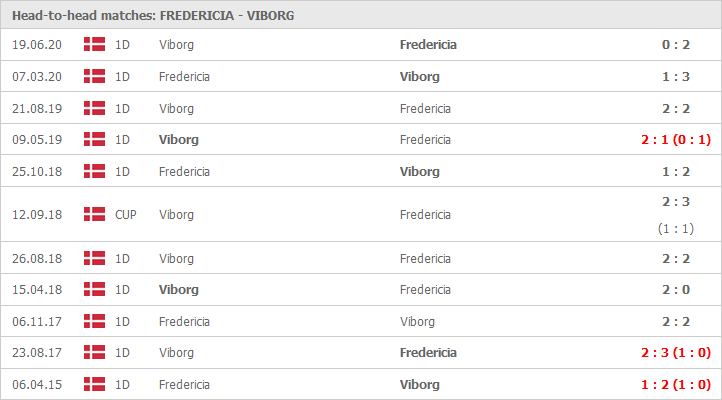The image size is (722, 400).
Task: Select home team Fredericia on 06.11.17 row
Action: tap(184, 321)
